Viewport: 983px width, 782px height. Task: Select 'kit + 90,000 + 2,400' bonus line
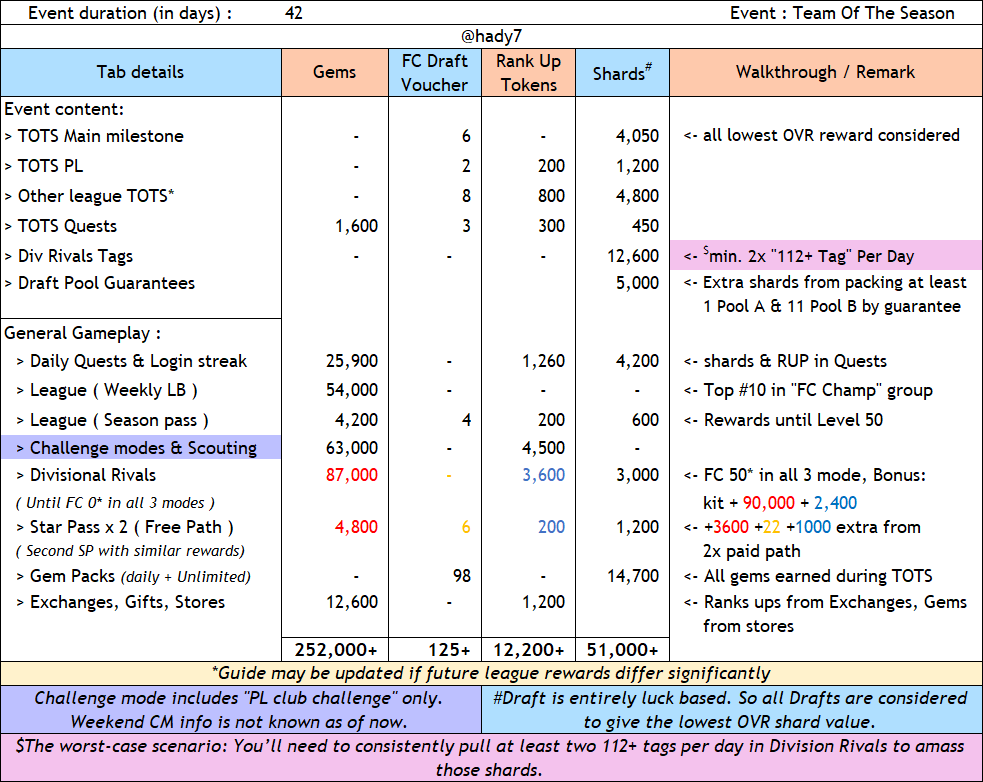(780, 503)
